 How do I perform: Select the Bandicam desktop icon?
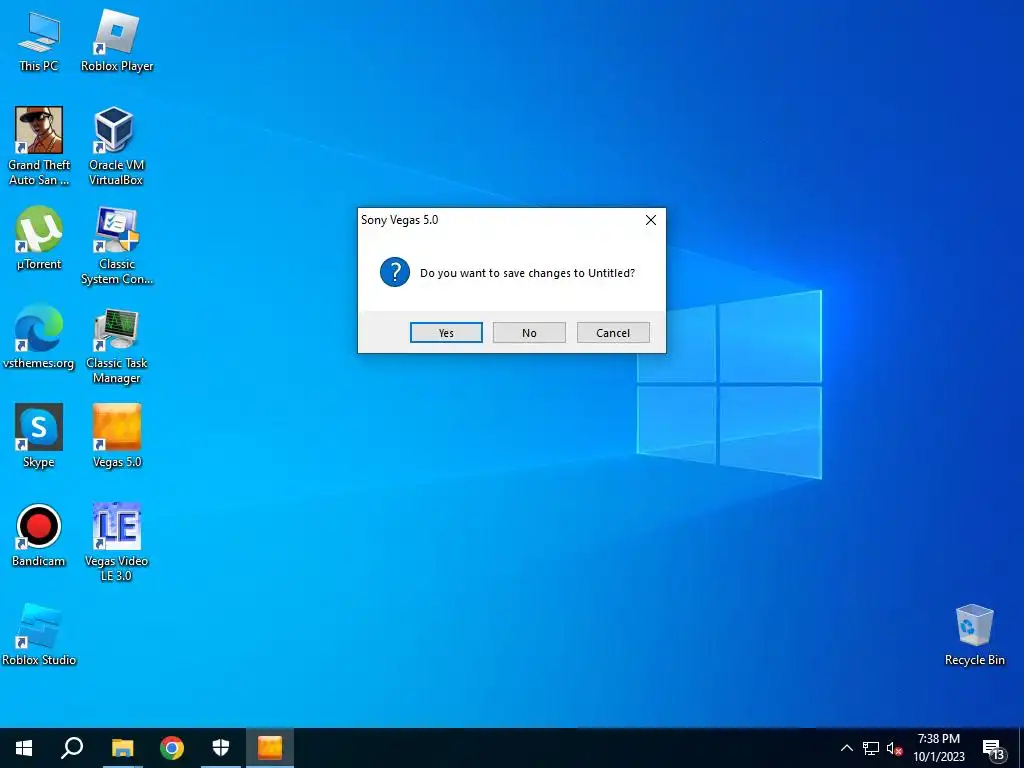[39, 536]
